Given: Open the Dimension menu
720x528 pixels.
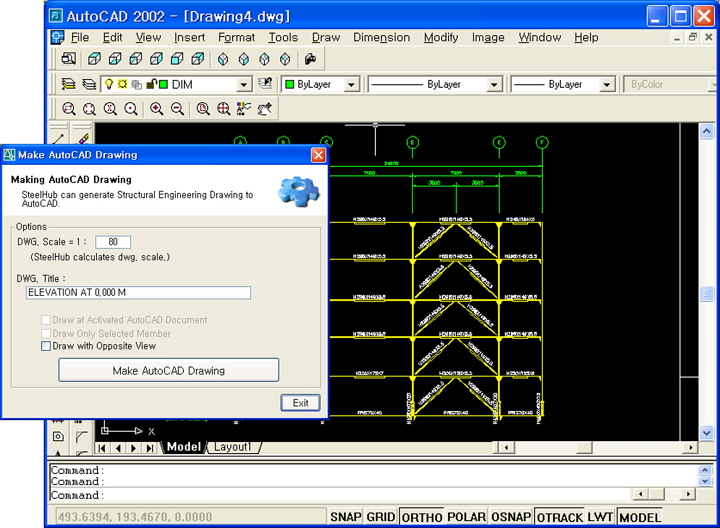Looking at the screenshot, I should pyautogui.click(x=381, y=37).
